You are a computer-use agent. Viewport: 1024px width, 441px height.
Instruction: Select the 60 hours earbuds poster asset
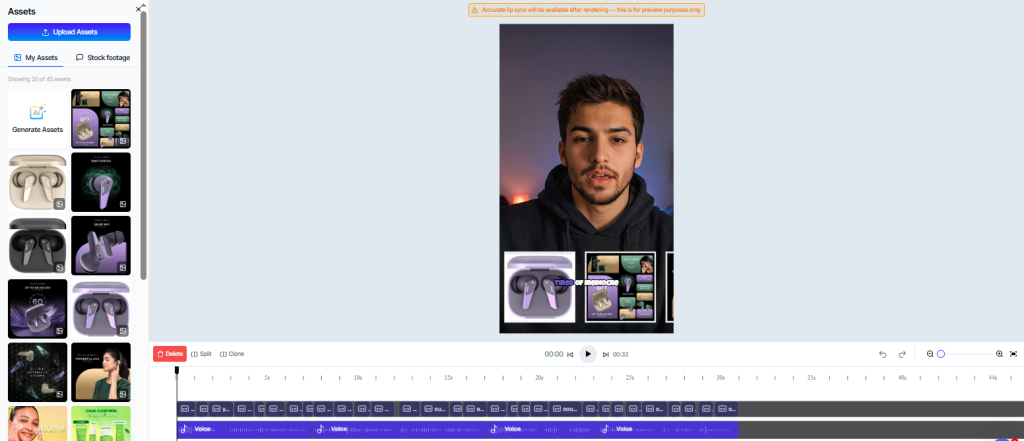pyautogui.click(x=37, y=309)
